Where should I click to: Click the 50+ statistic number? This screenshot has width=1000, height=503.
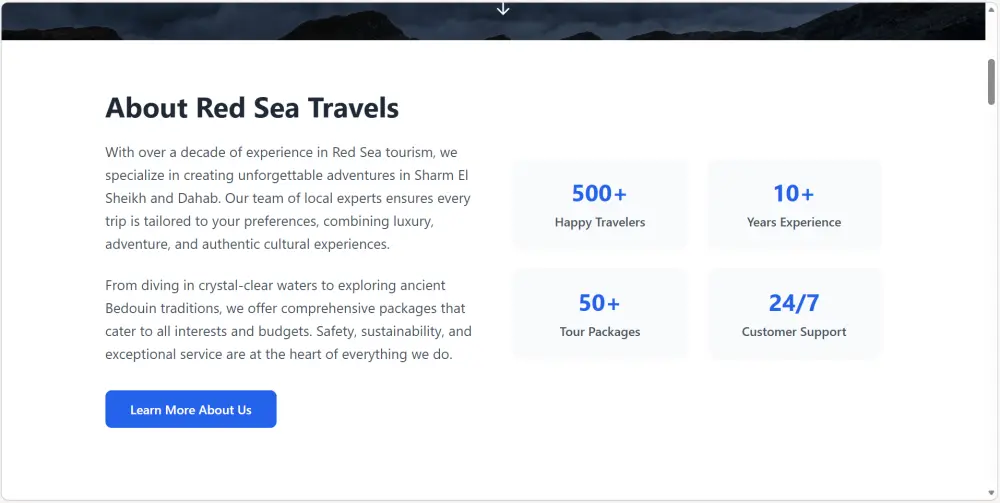click(599, 303)
